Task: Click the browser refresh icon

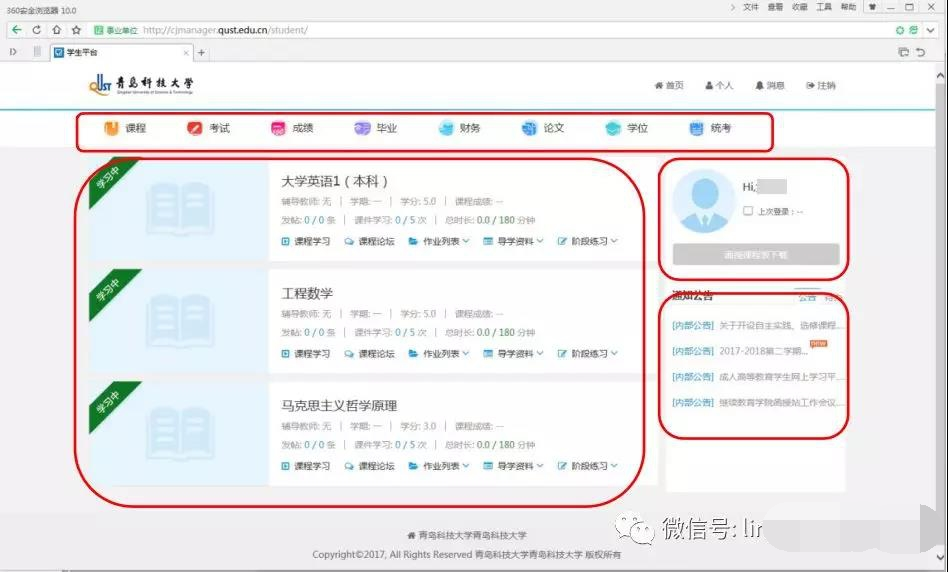Action: (x=37, y=30)
